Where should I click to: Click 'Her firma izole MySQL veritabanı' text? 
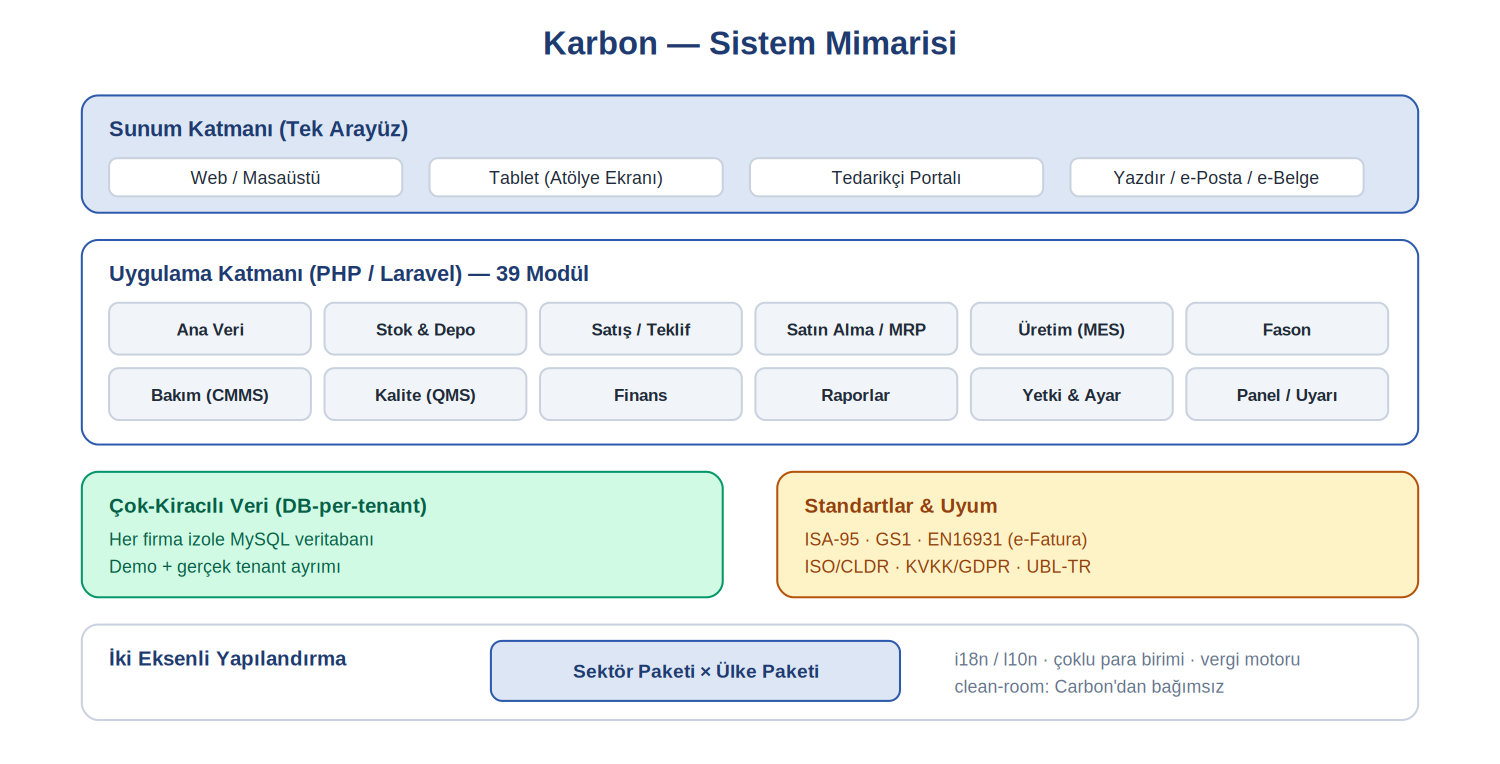(241, 540)
